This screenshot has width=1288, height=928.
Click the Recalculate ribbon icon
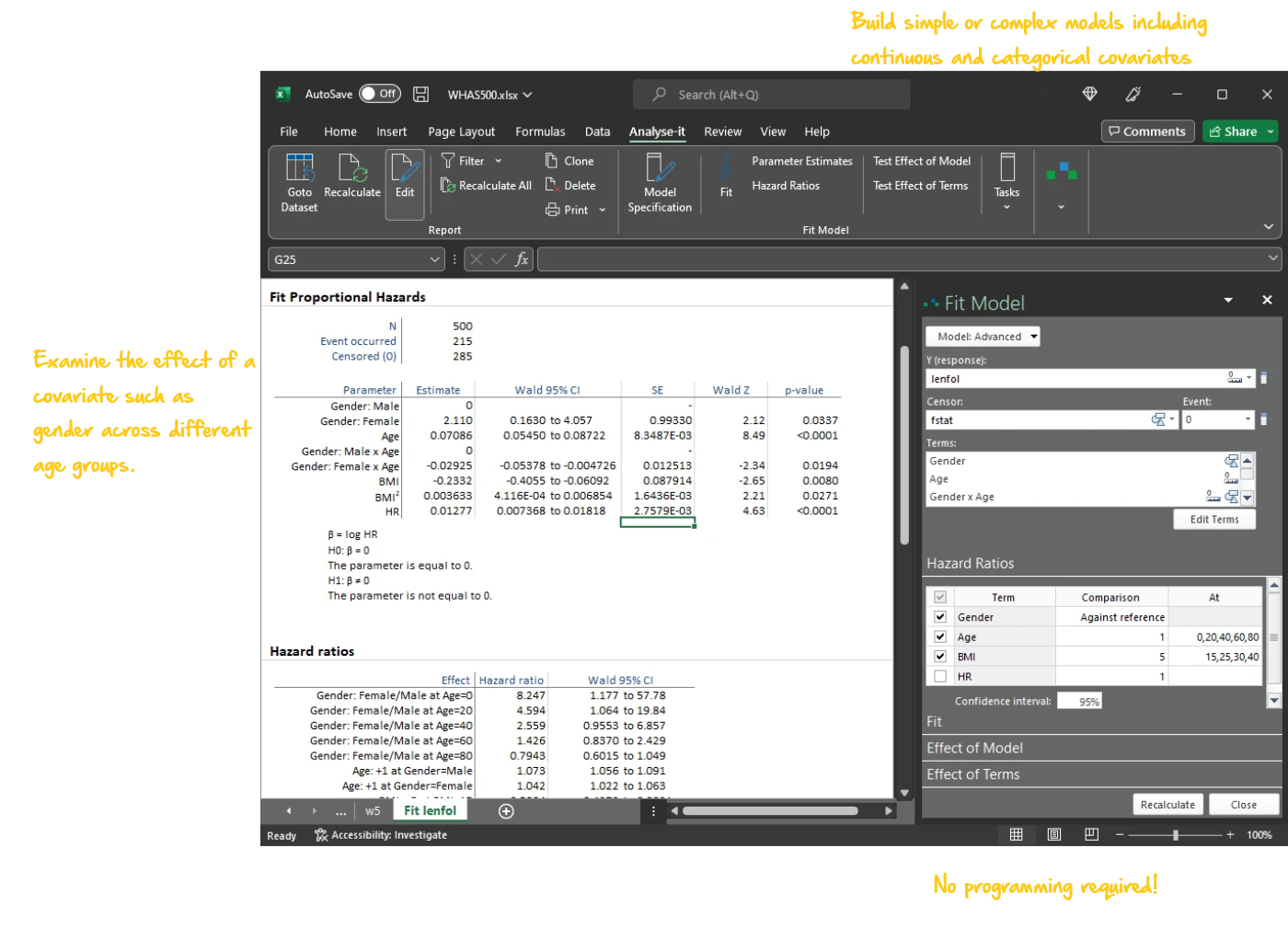click(352, 169)
